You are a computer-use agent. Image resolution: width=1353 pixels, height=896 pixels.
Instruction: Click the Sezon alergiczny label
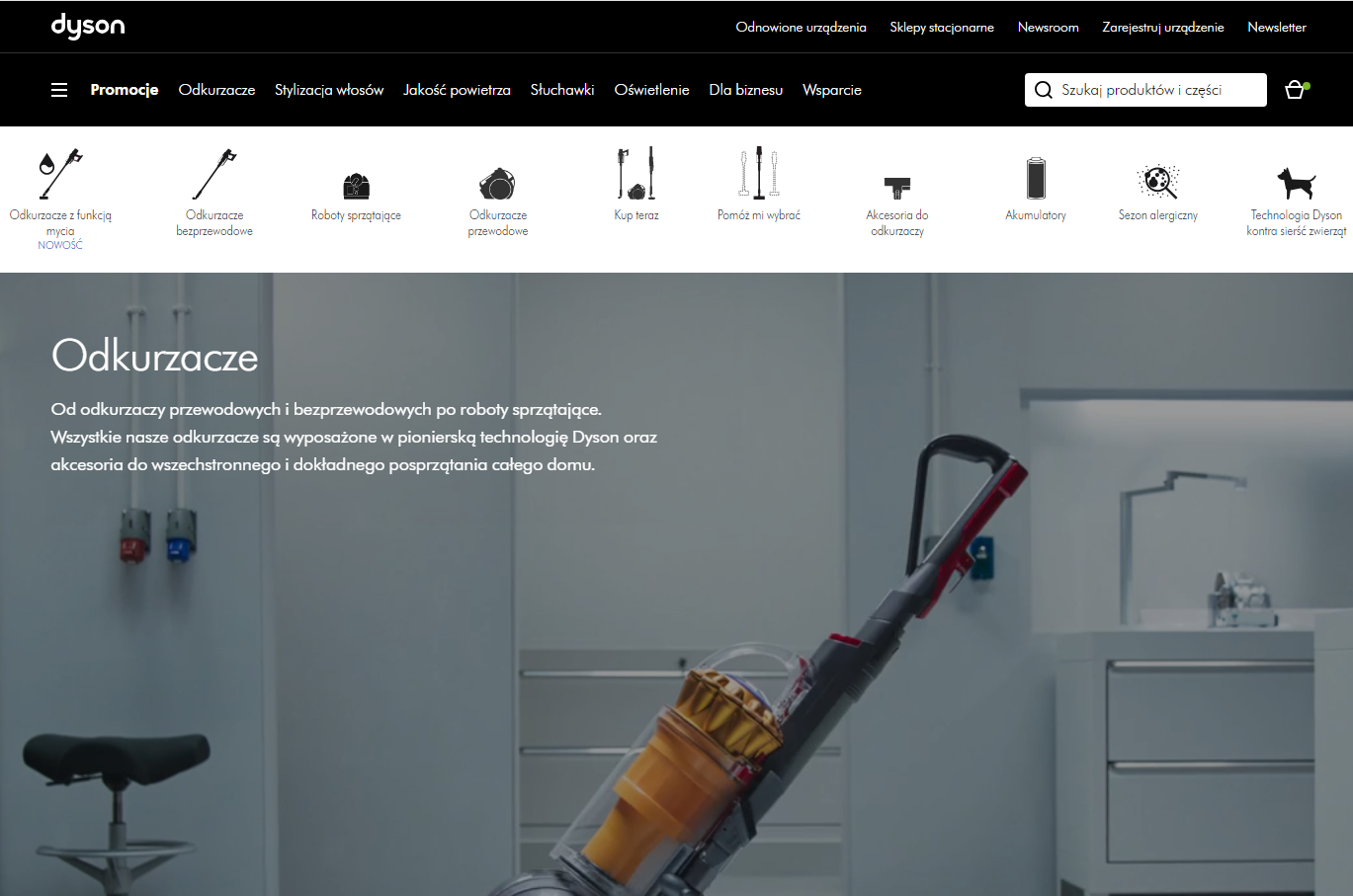1158,215
